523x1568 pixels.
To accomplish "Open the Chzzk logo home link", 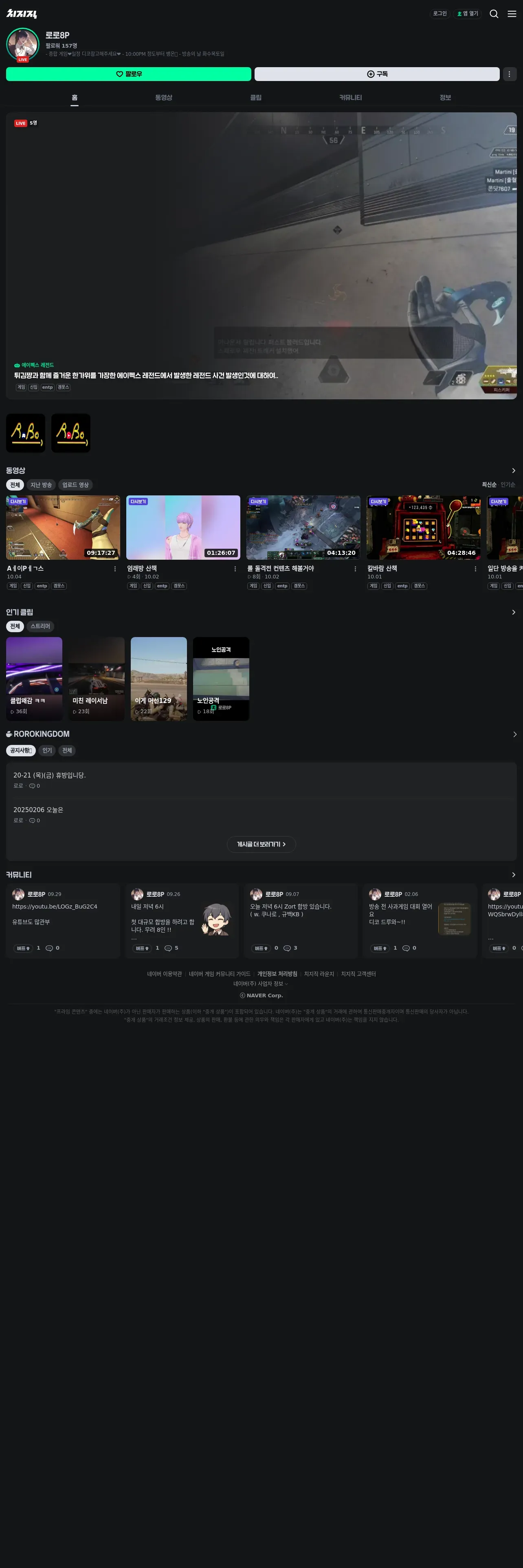I will (x=22, y=13).
